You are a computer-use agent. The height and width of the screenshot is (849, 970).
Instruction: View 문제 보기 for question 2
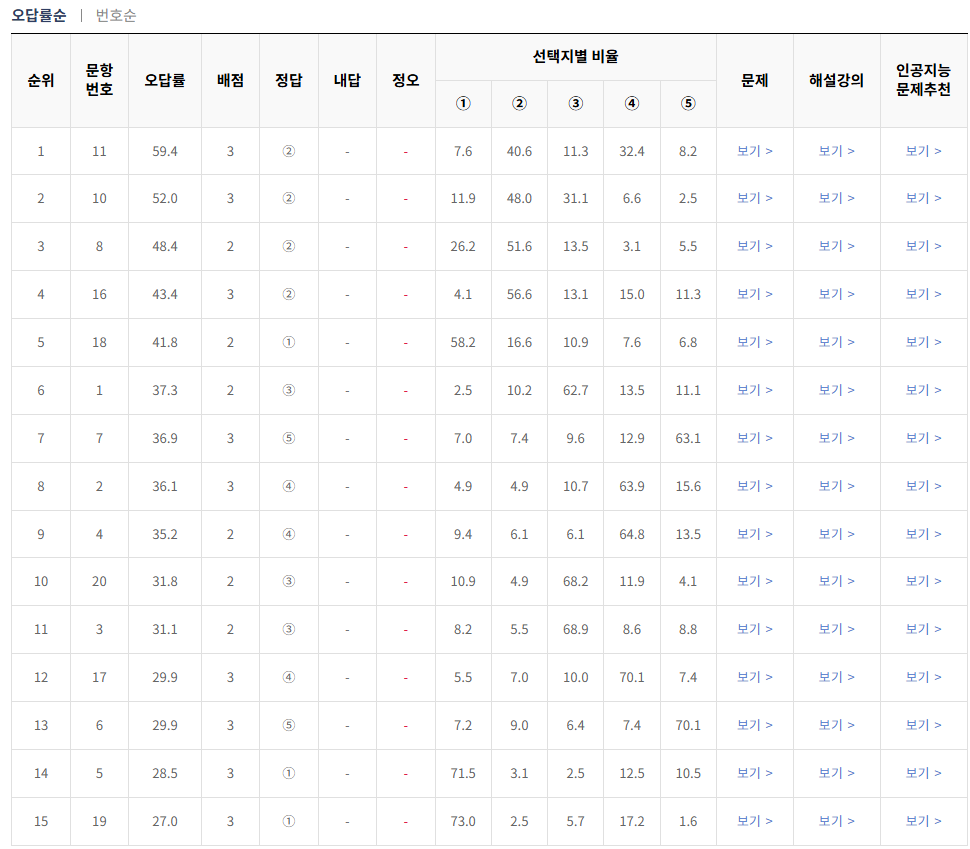[x=752, y=485]
